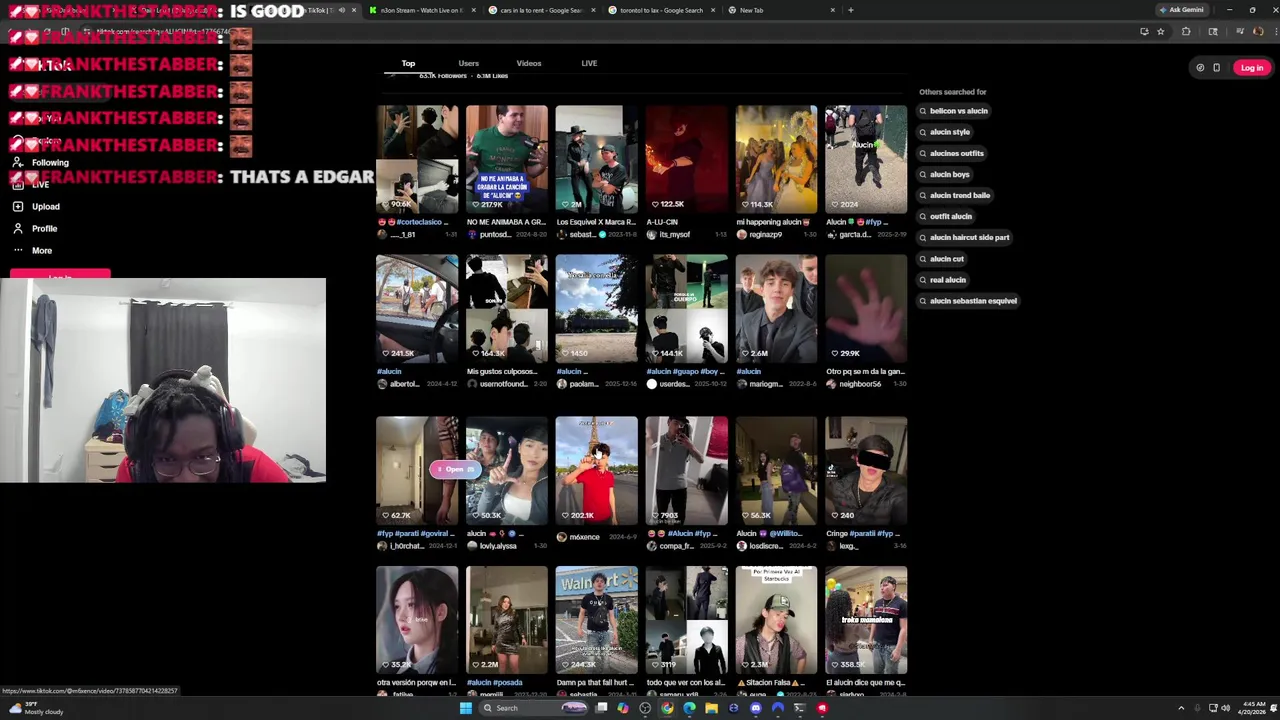This screenshot has height=720, width=1280.
Task: Bookmark this page with the star icon
Action: (x=1160, y=31)
